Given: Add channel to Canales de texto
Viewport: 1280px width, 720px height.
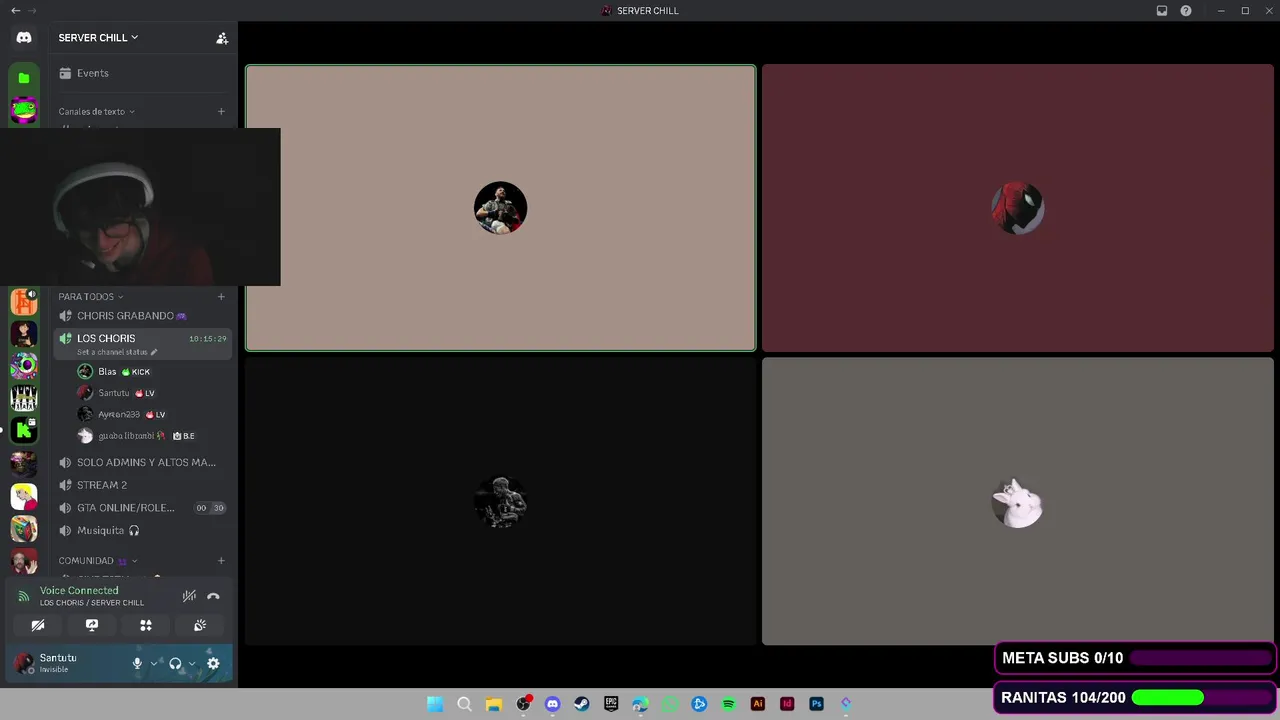Looking at the screenshot, I should click(x=221, y=112).
